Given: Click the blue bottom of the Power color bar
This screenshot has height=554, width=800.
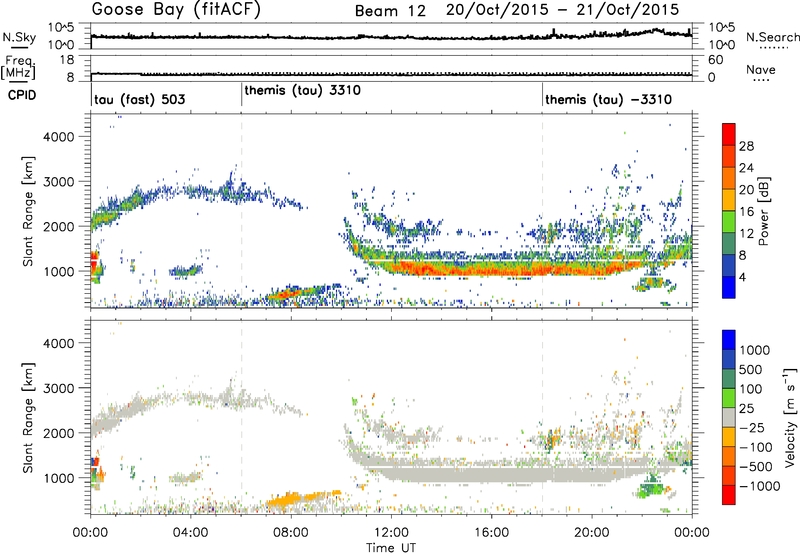Looking at the screenshot, I should tap(729, 290).
